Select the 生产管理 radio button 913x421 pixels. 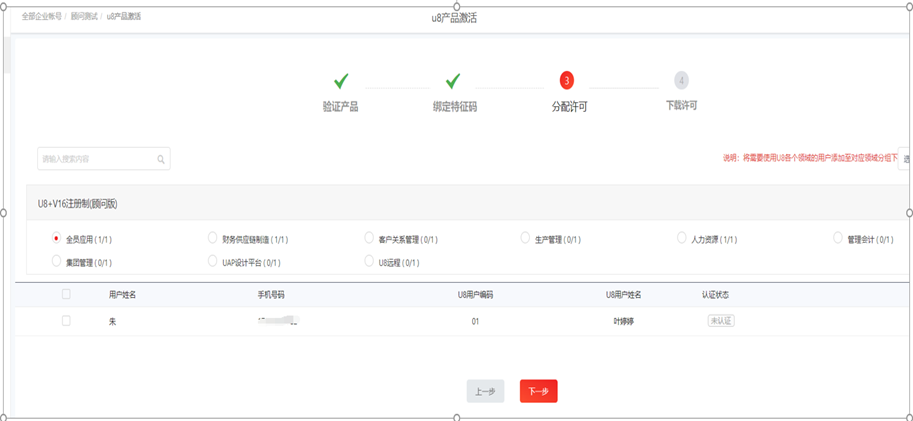coord(525,238)
